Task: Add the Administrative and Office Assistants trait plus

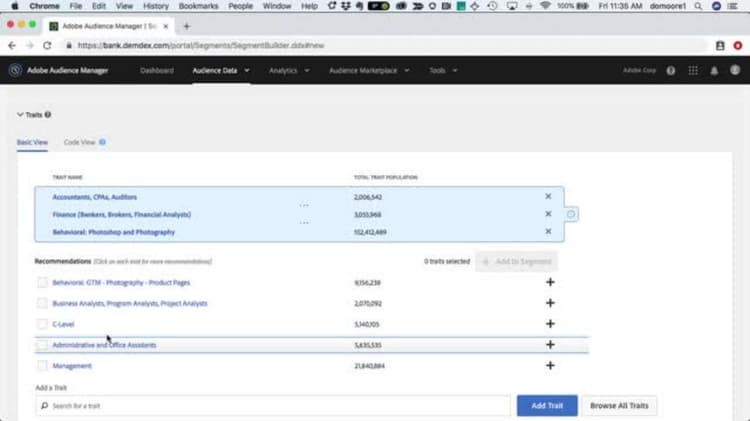Action: (550, 344)
